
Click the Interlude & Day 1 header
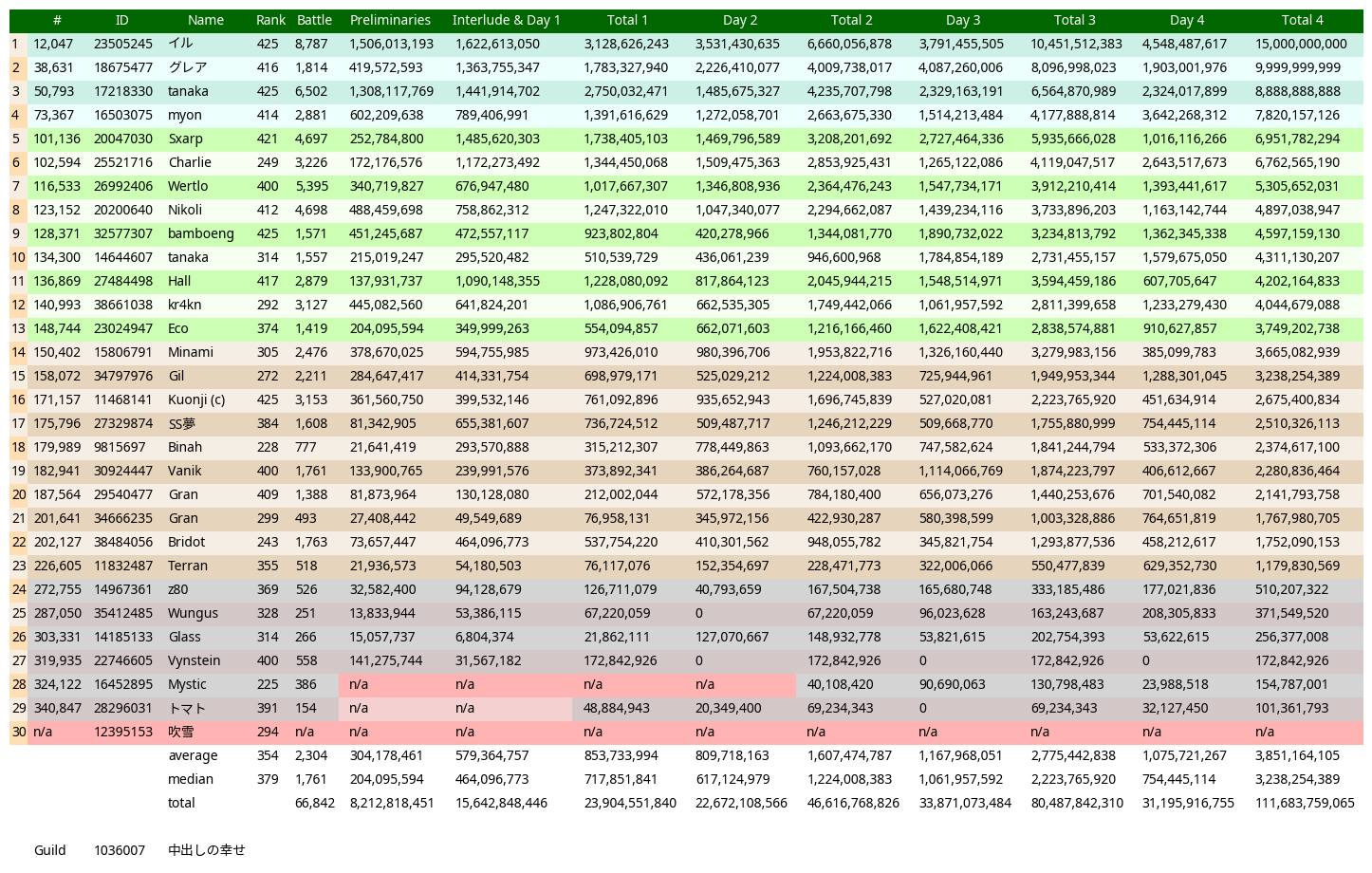[x=507, y=20]
